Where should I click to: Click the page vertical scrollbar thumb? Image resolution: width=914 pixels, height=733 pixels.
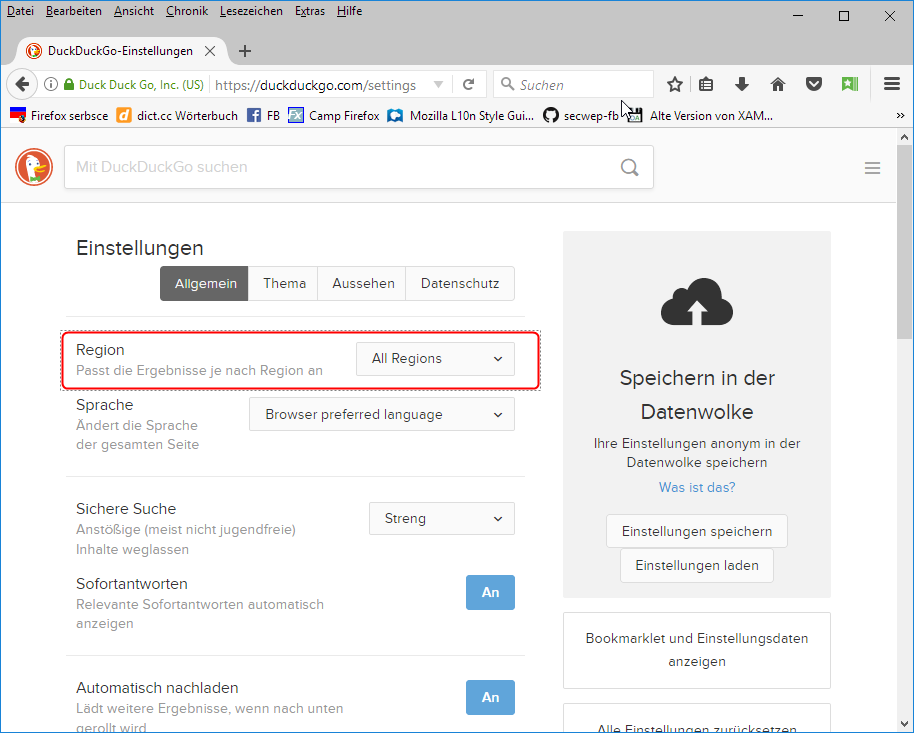(x=904, y=242)
